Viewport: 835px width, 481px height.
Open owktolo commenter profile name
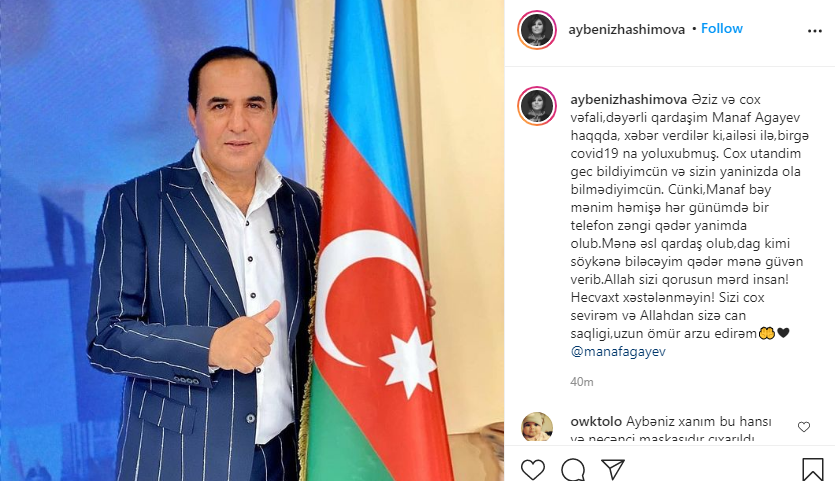[596, 421]
